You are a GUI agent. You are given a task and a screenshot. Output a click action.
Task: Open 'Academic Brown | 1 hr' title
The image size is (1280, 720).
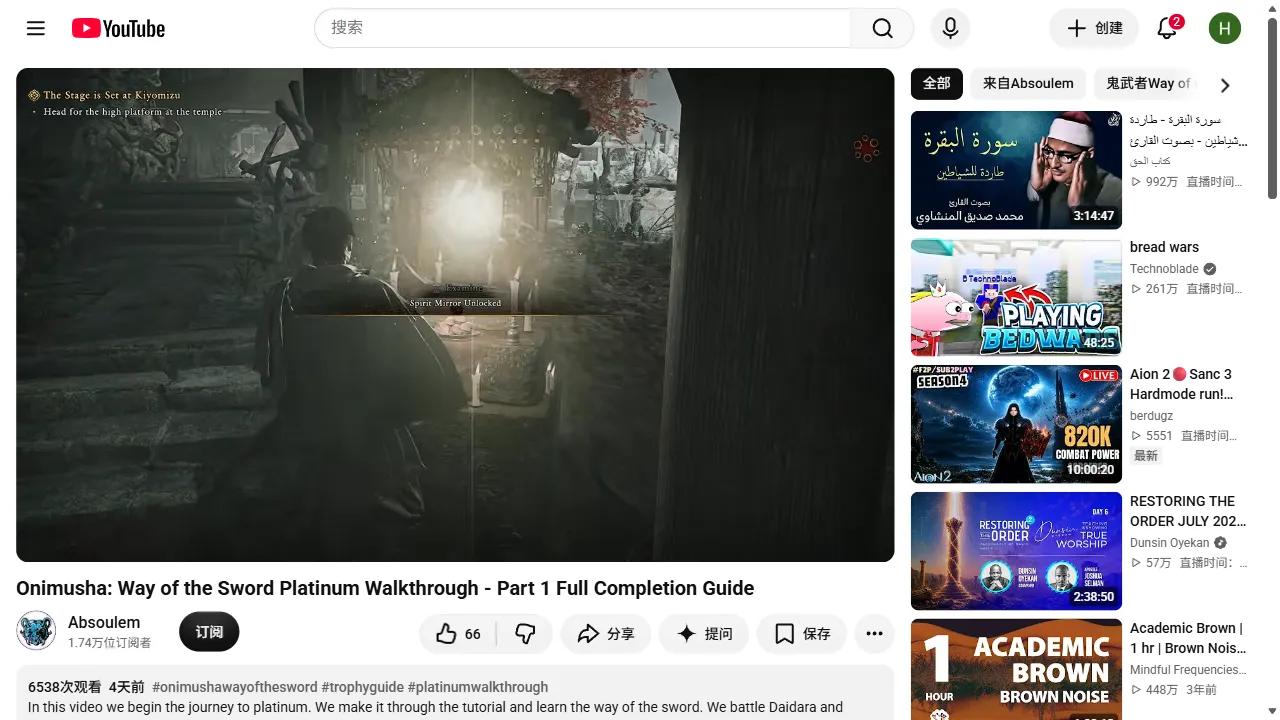coord(1188,638)
